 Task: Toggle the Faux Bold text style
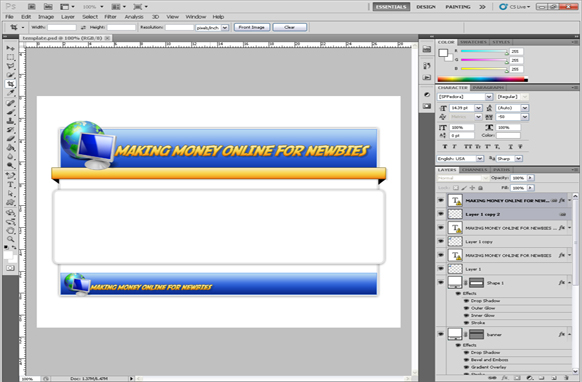coord(445,147)
